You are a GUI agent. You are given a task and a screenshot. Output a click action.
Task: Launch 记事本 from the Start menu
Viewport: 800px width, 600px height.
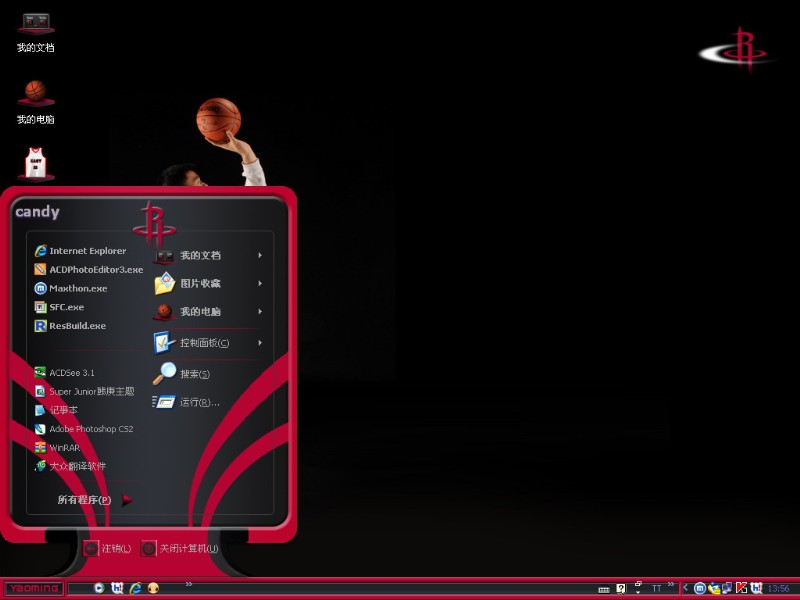point(56,410)
